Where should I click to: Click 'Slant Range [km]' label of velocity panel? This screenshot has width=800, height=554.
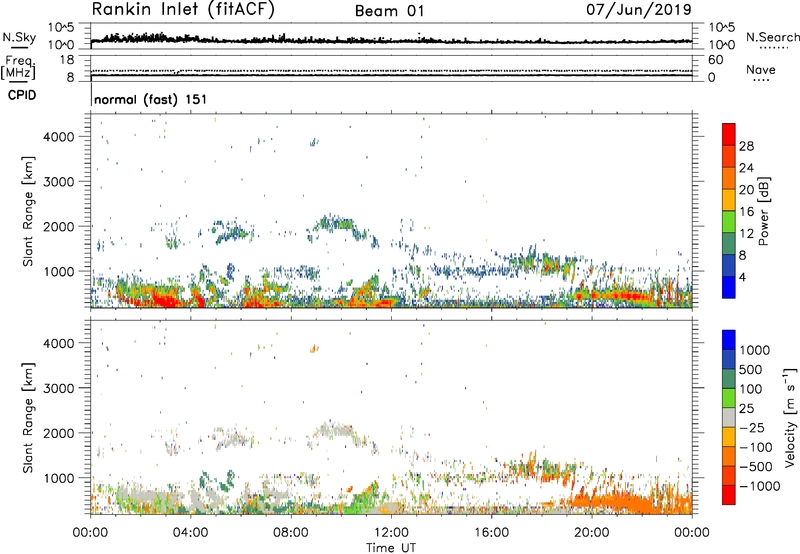[28, 418]
